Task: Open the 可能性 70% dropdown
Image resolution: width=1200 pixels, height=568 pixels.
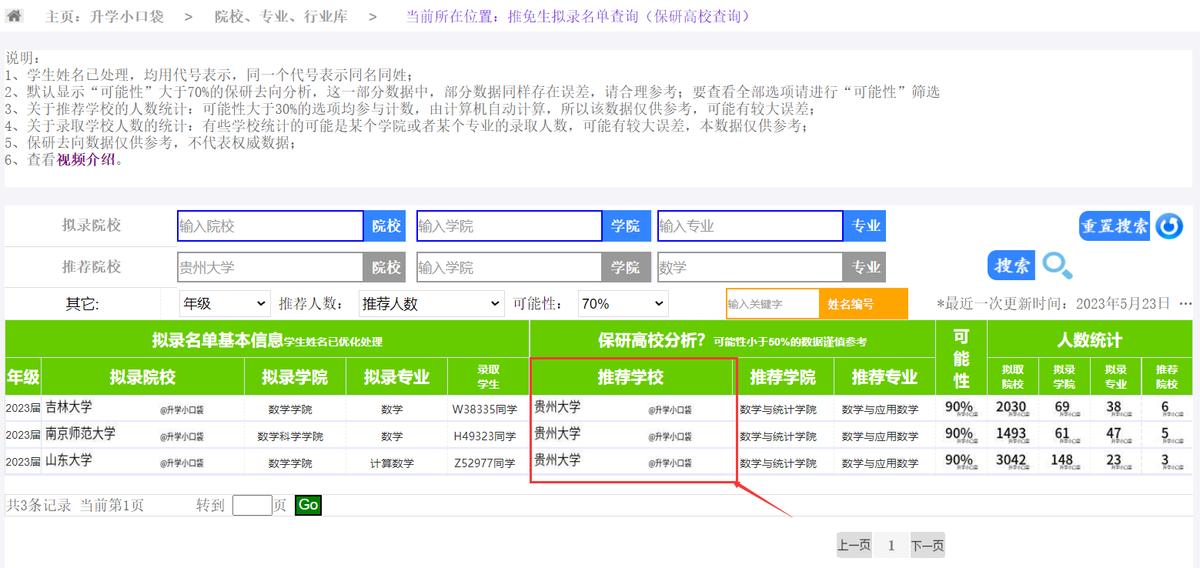Action: (622, 303)
